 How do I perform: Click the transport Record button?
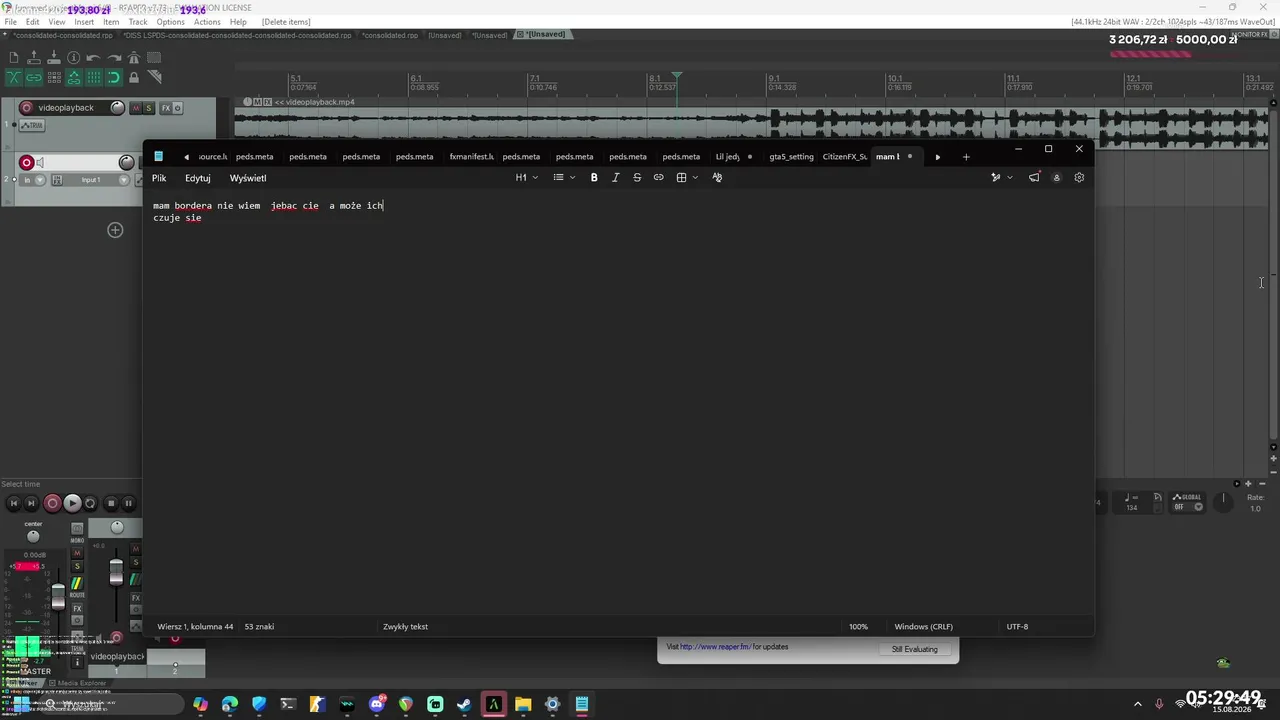pyautogui.click(x=52, y=503)
